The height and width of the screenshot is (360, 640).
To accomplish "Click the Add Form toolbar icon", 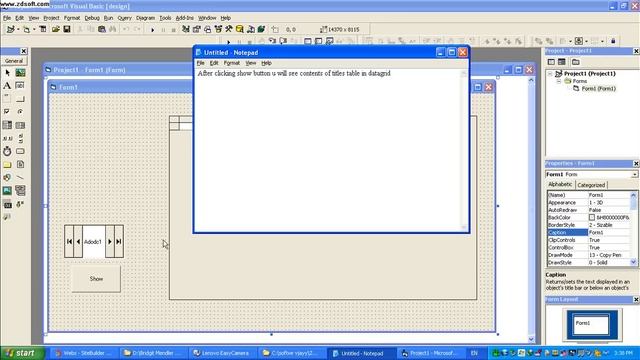I will click(x=26, y=29).
